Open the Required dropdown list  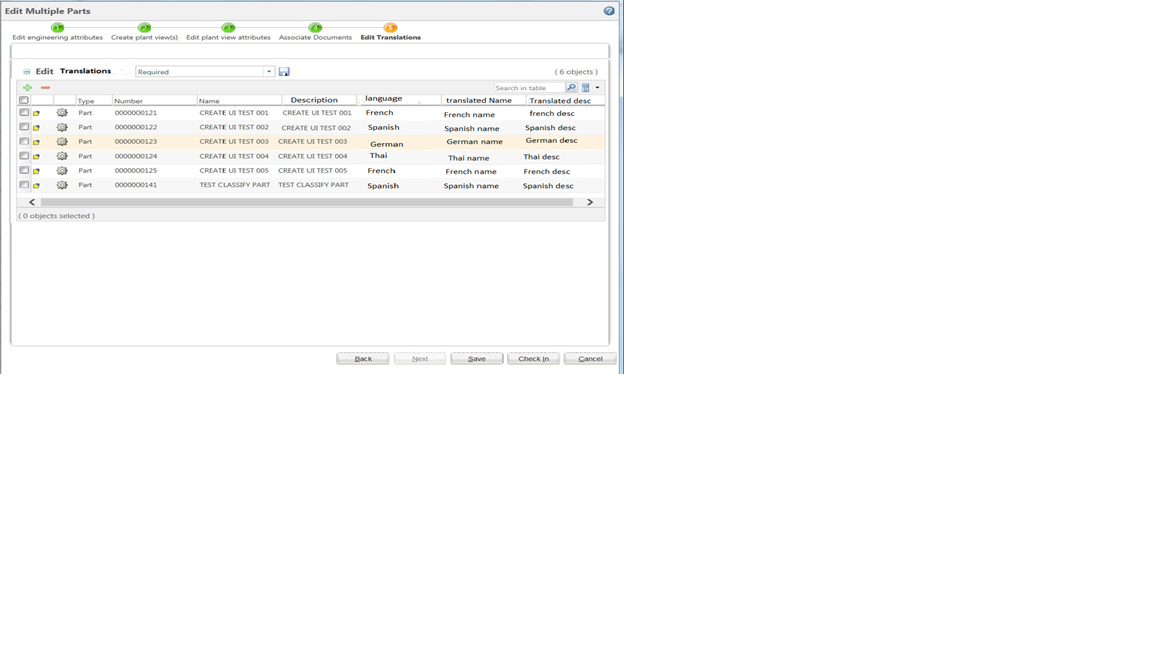pyautogui.click(x=269, y=71)
